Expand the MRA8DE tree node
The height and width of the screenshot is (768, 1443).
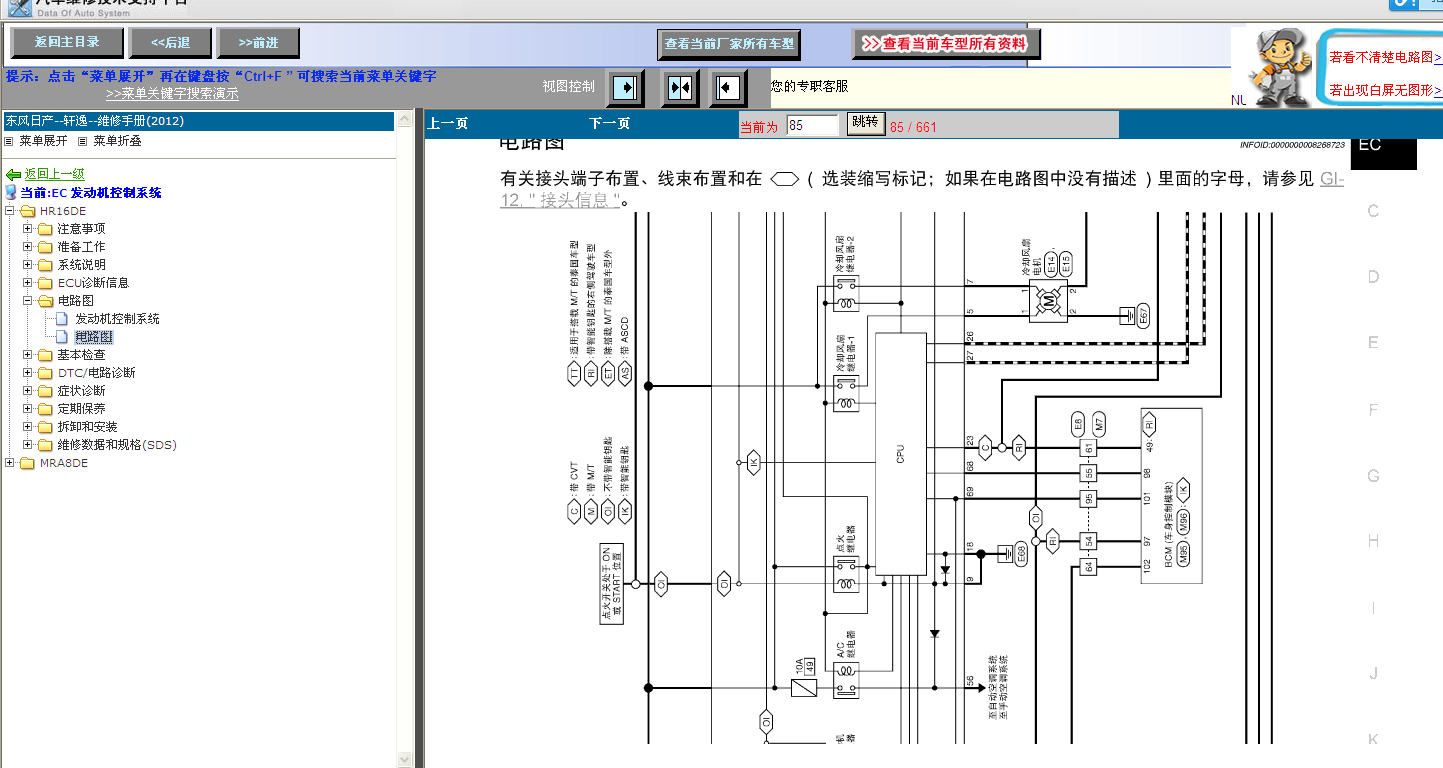[x=10, y=463]
